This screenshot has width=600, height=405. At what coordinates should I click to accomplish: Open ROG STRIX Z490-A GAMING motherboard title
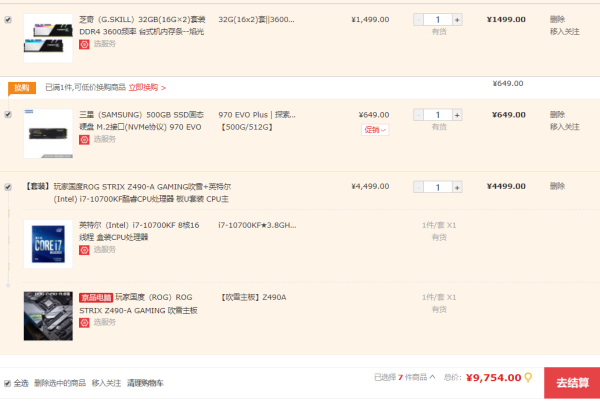pos(139,304)
